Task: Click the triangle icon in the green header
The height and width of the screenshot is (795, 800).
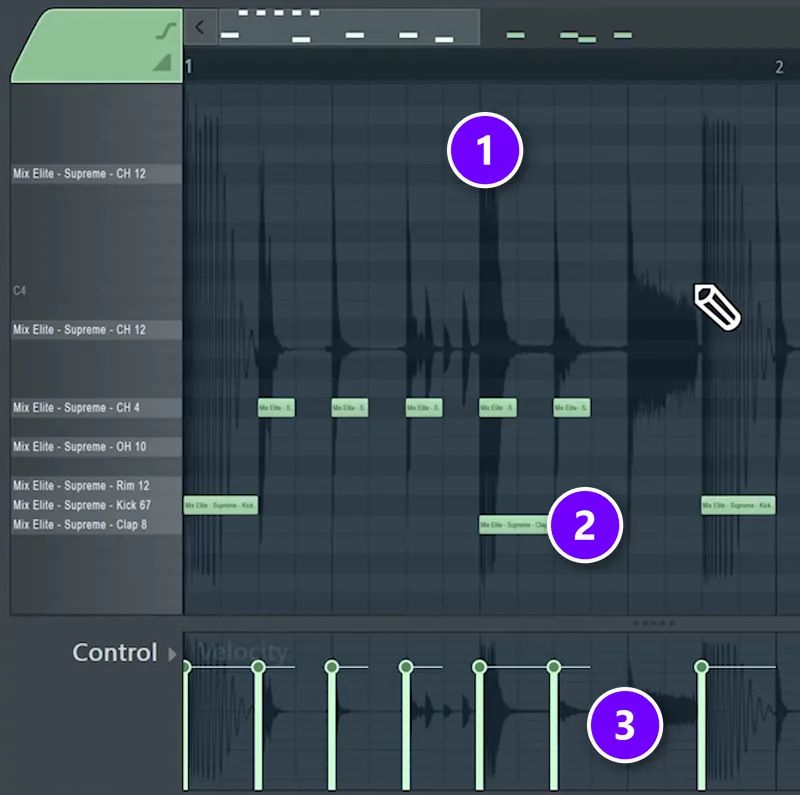Action: click(x=162, y=62)
